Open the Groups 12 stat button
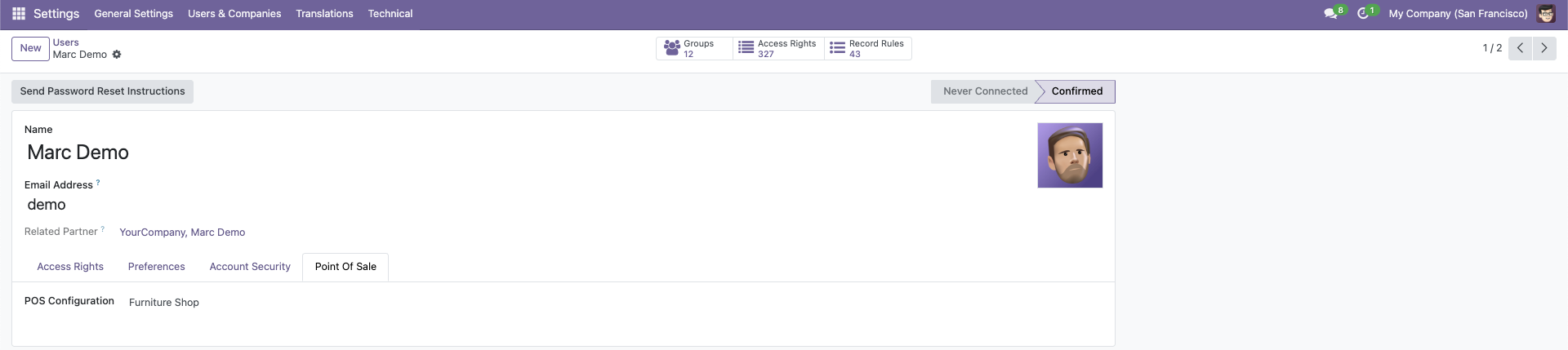Viewport: 1568px width, 350px height. [694, 48]
